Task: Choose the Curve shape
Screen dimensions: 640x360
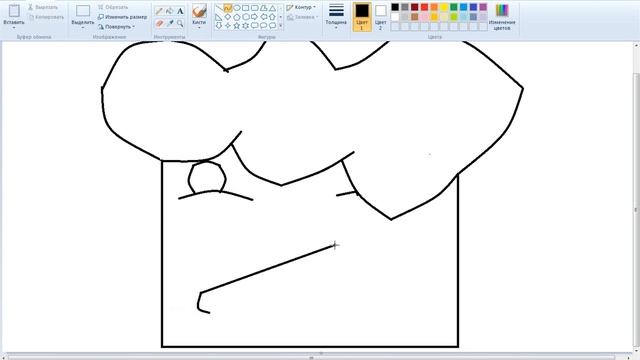Action: click(228, 8)
